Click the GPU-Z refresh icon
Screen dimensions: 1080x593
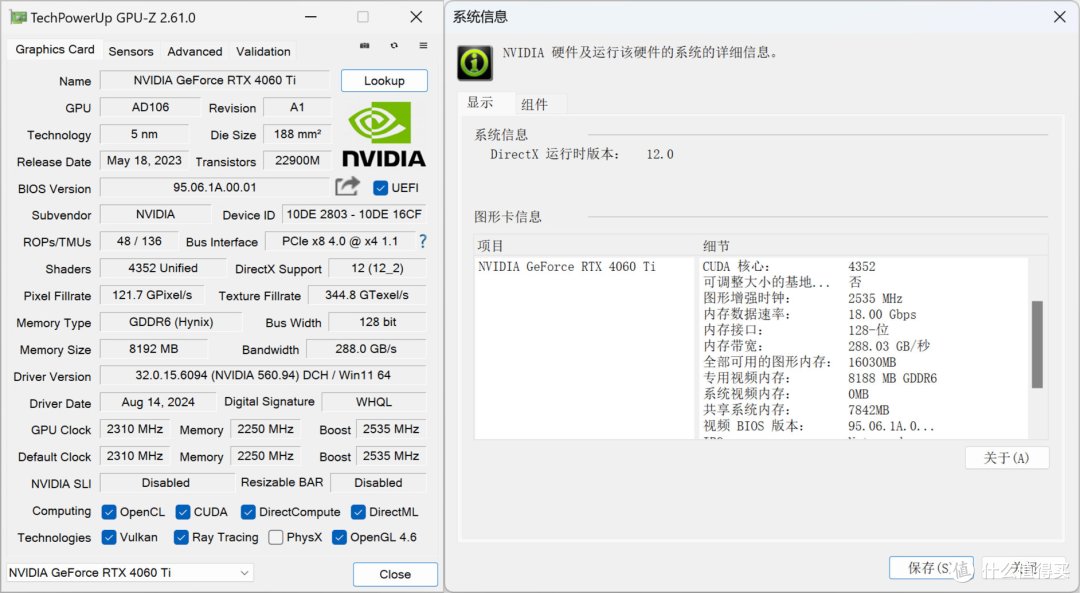tap(394, 45)
